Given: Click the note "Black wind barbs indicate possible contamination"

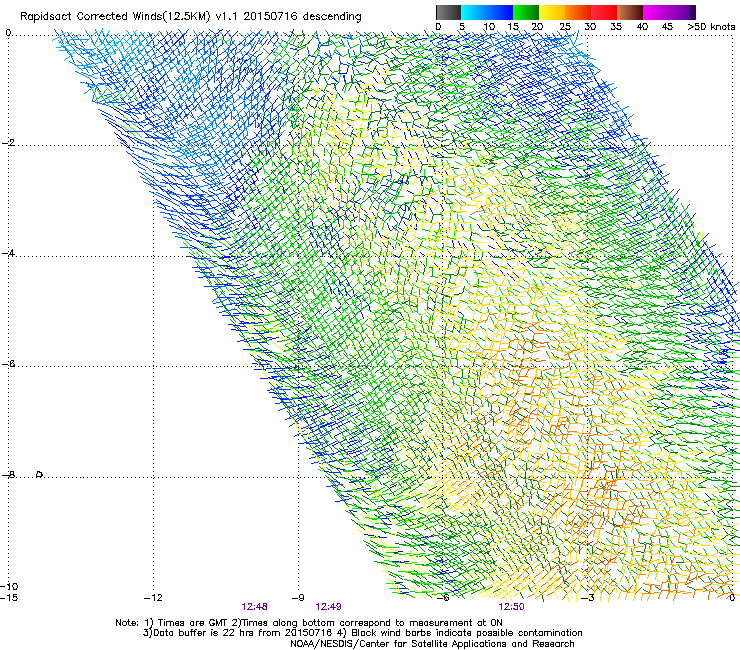Looking at the screenshot, I should pos(467,633).
